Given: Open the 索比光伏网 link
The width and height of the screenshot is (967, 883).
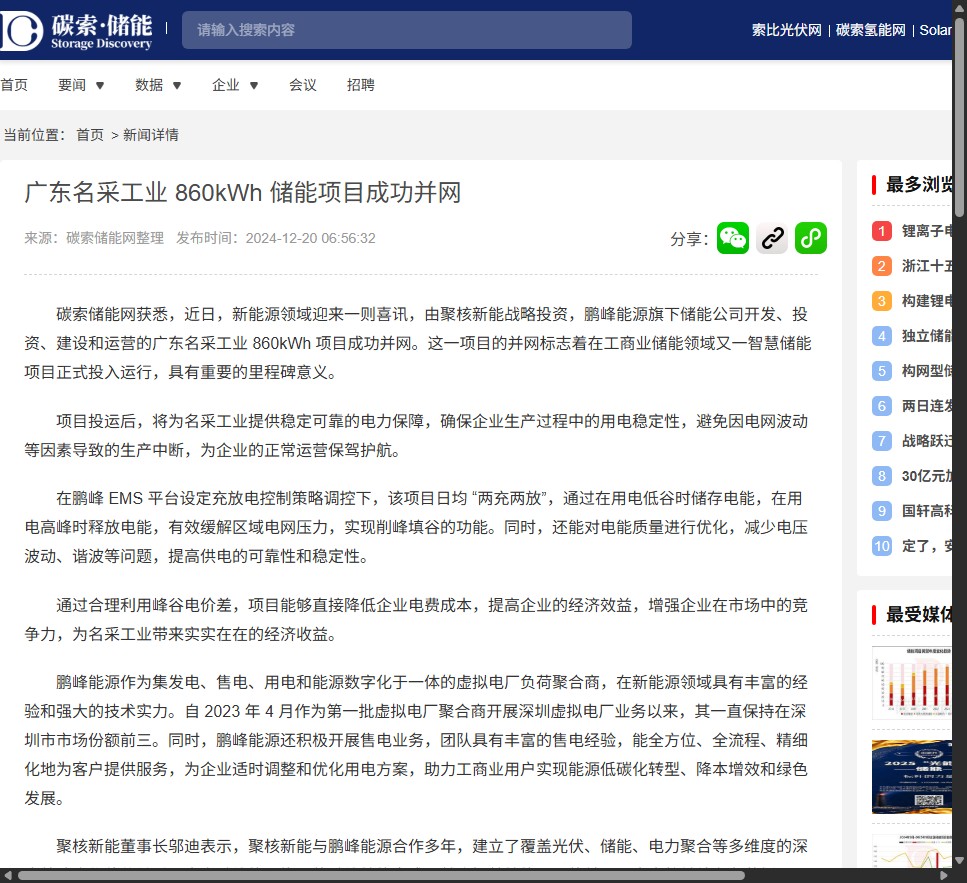Looking at the screenshot, I should point(786,30).
